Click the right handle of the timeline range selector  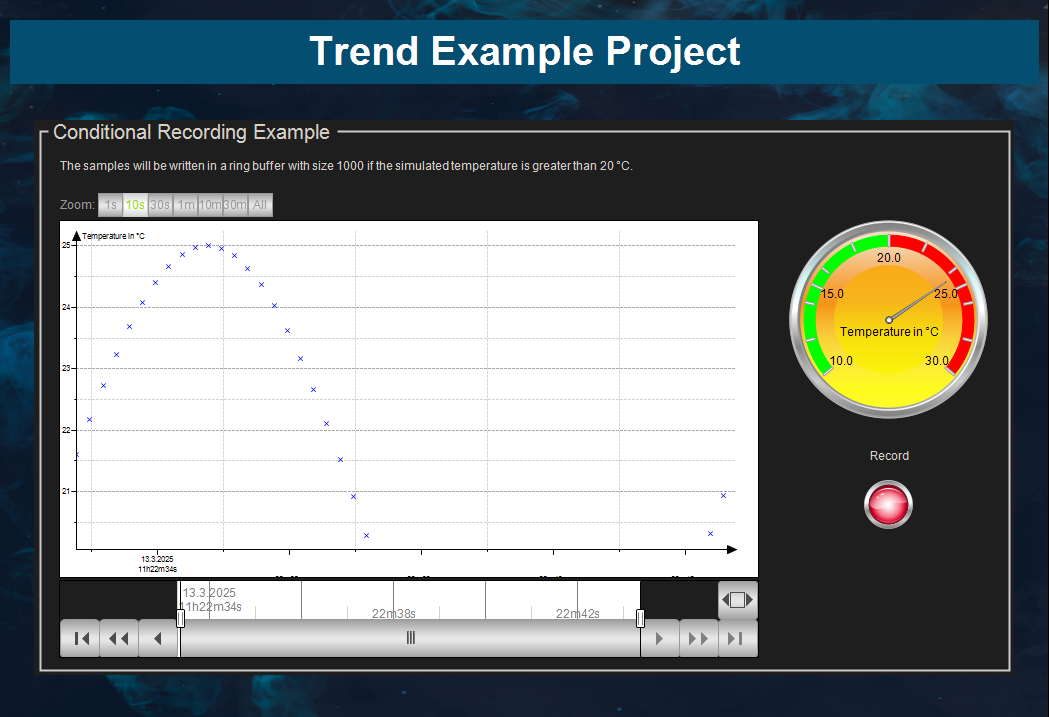coord(640,619)
